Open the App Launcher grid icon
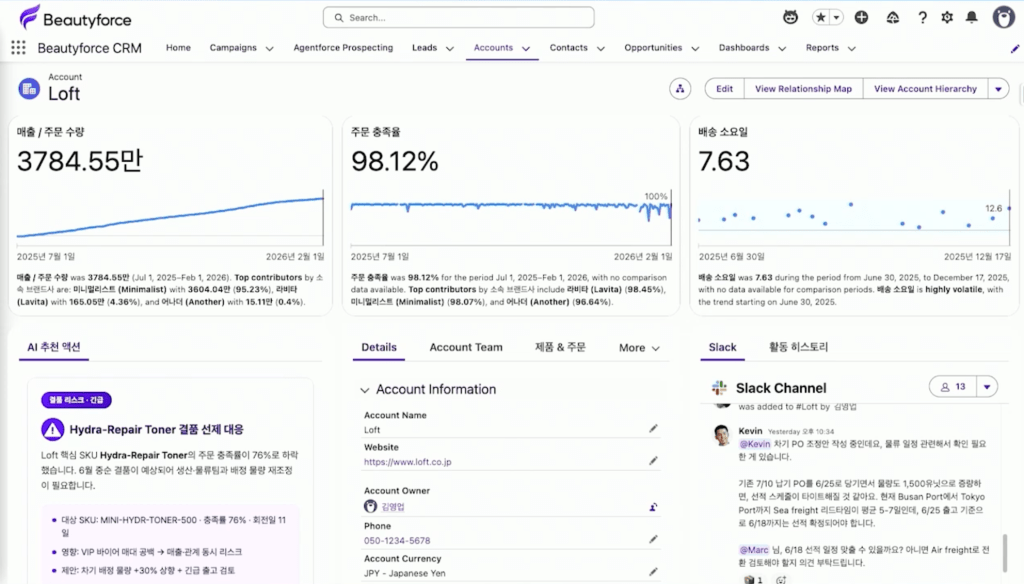 point(18,48)
